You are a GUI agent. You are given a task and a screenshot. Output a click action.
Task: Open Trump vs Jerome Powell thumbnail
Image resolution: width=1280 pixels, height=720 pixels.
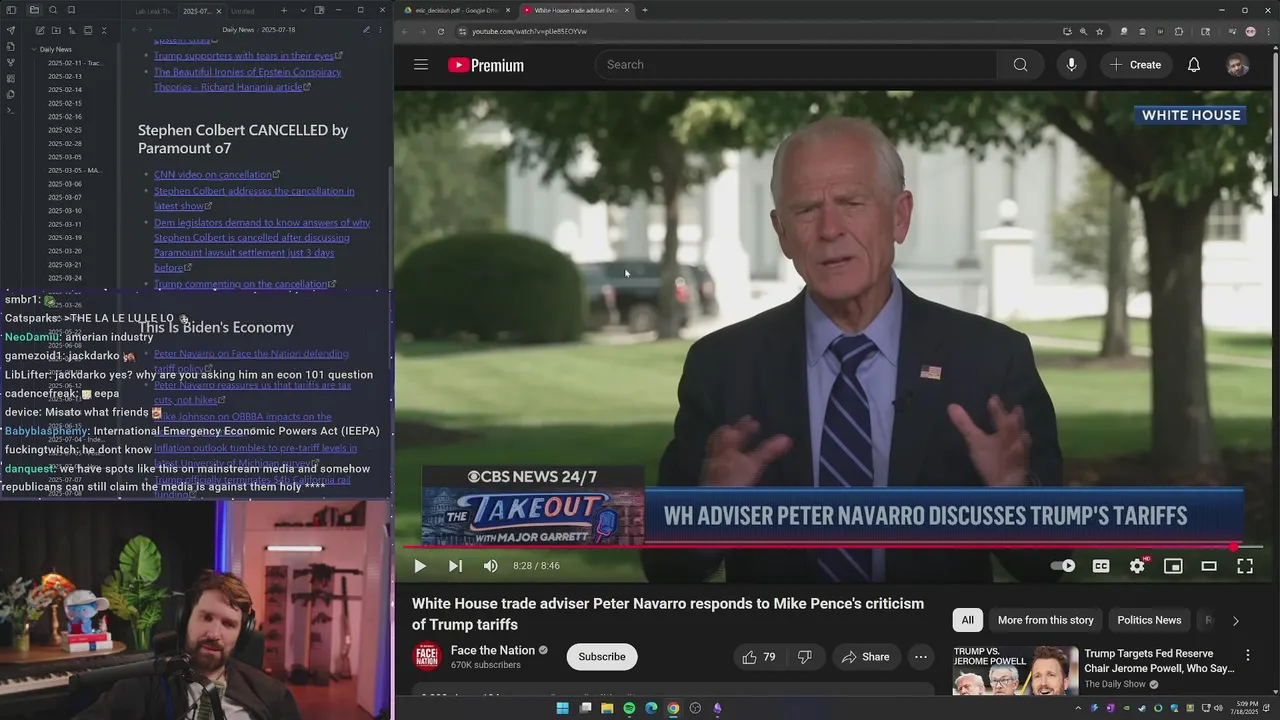(x=1015, y=670)
